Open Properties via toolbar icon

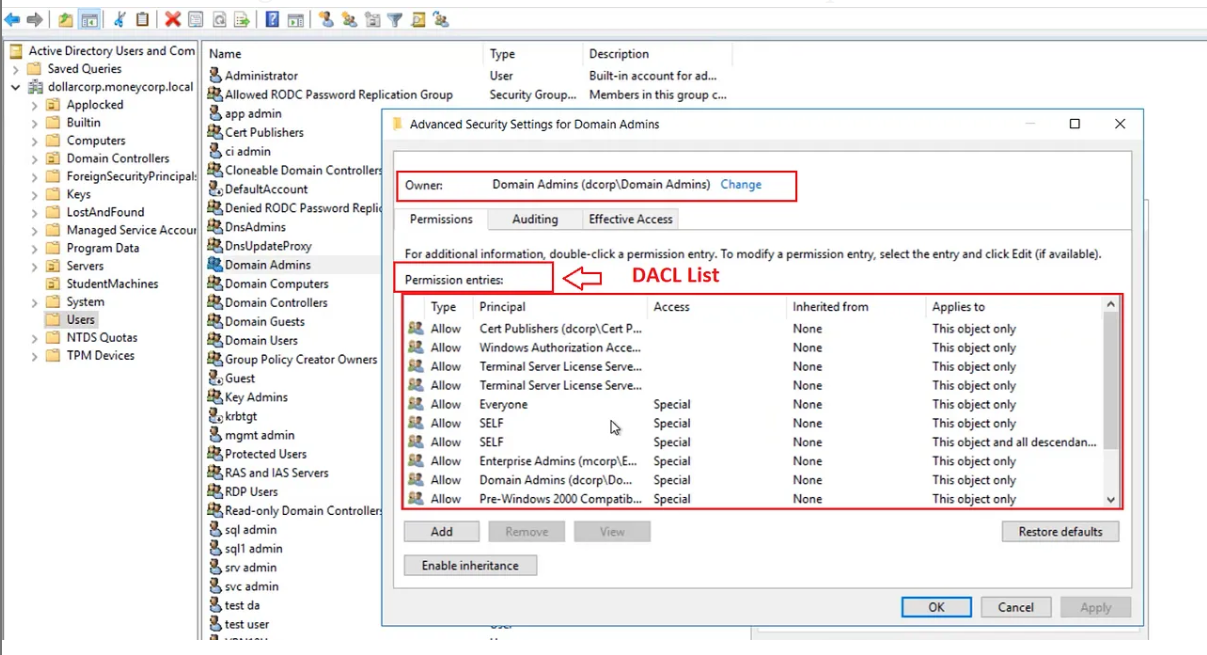click(x=195, y=19)
